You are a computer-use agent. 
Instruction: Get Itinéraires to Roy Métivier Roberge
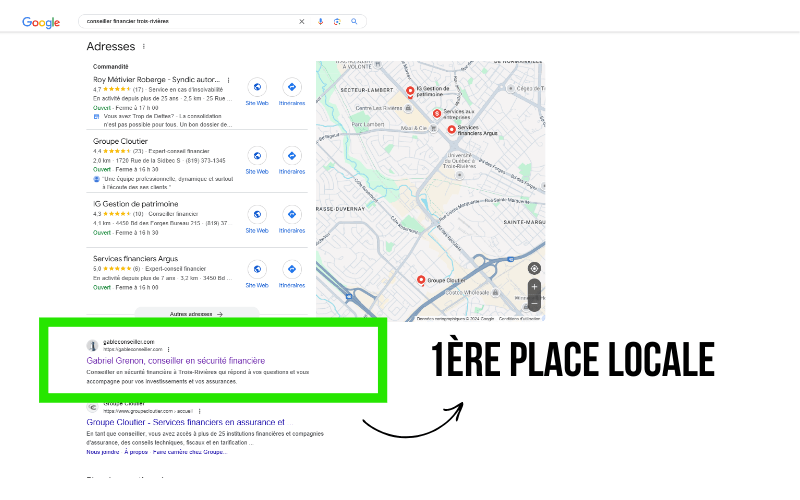click(x=292, y=92)
